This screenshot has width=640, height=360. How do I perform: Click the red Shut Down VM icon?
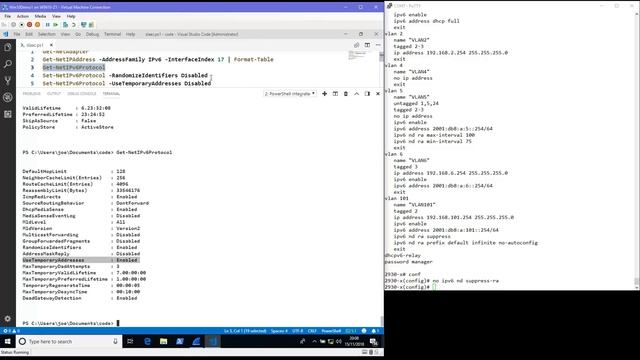click(x=29, y=24)
